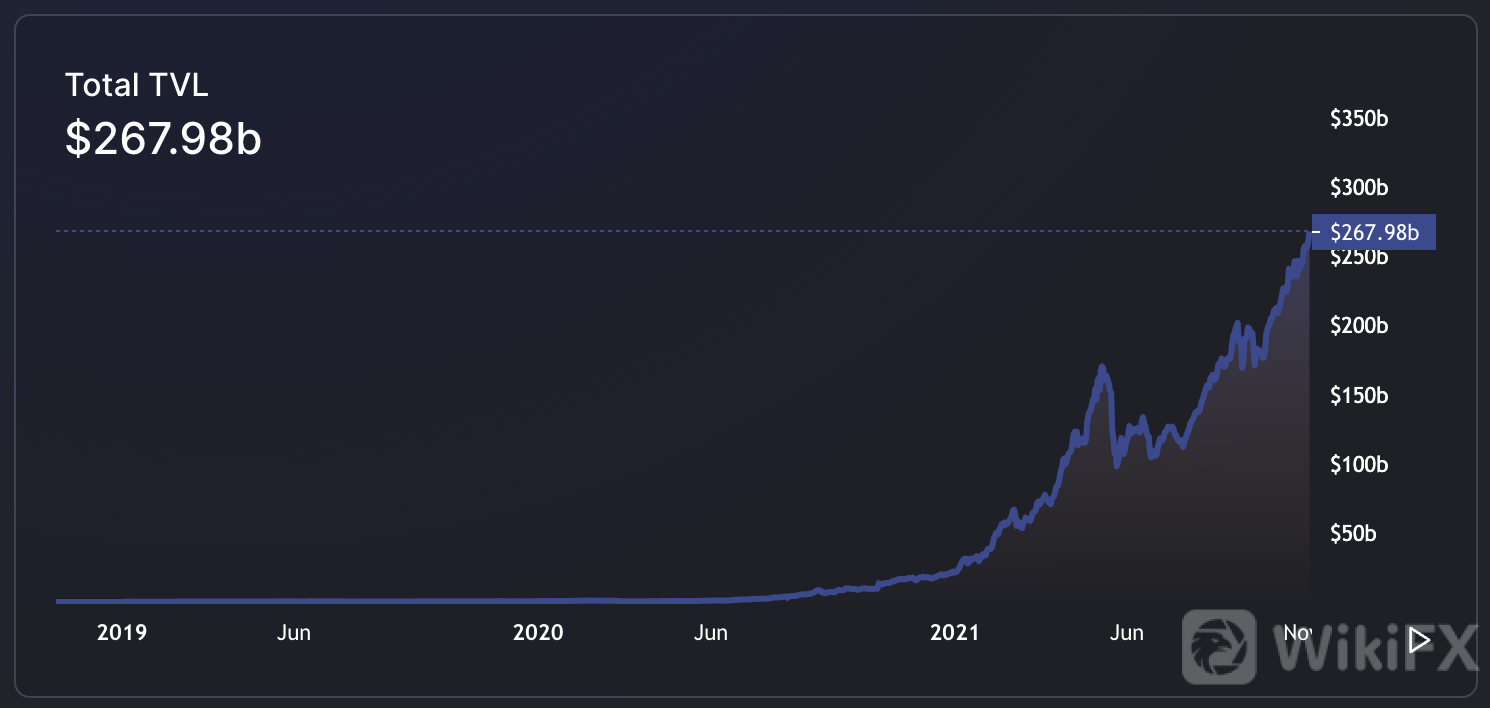This screenshot has height=708, width=1490.
Task: Select the Jun marker right of 2021
Action: [1127, 633]
